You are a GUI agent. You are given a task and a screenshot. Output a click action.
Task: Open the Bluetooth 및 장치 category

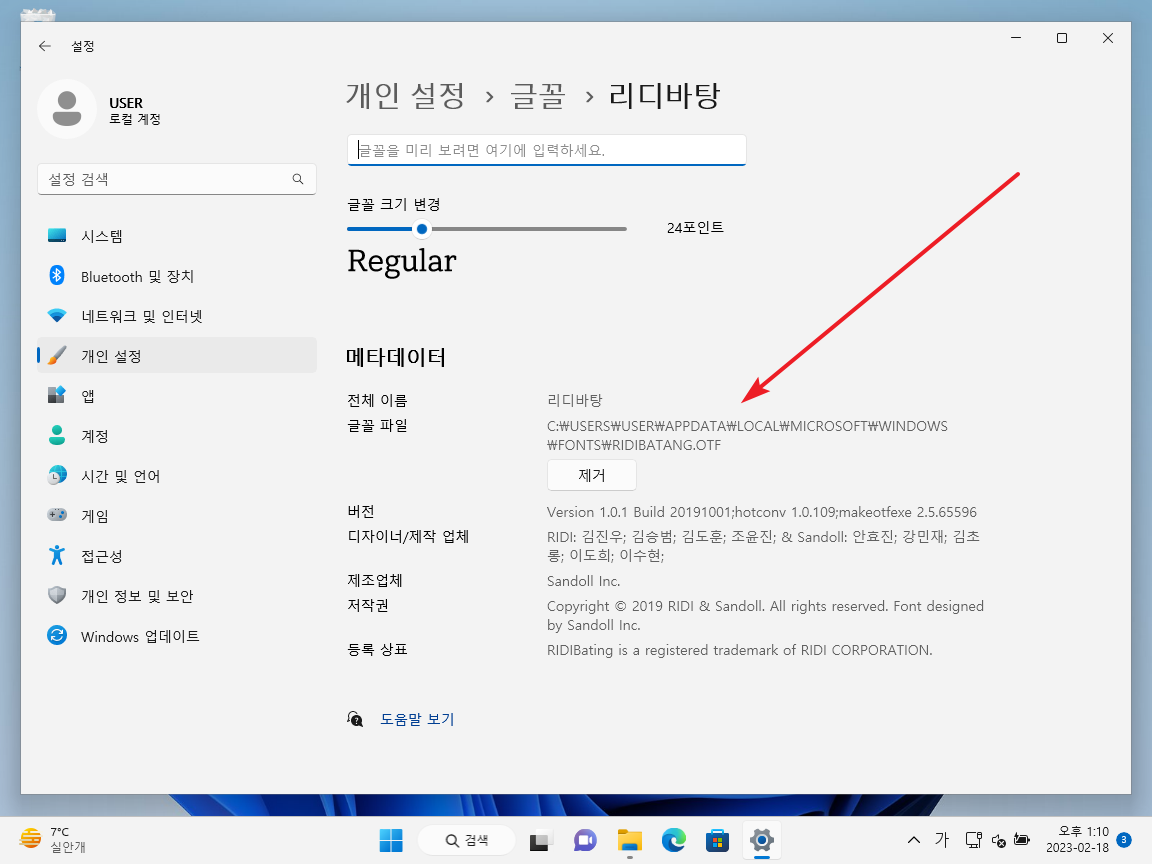(176, 276)
